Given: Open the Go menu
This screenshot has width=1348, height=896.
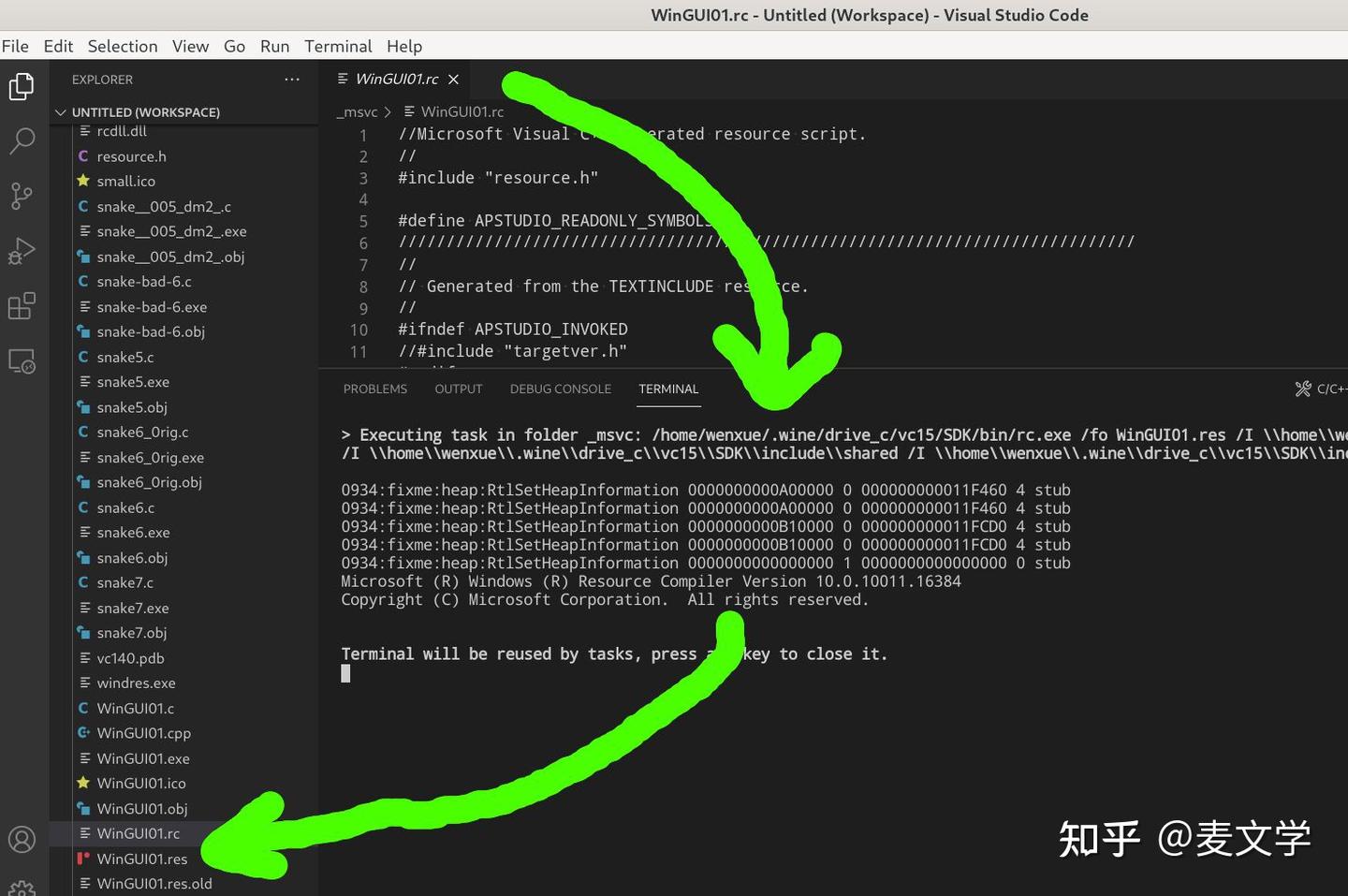Looking at the screenshot, I should pos(234,46).
